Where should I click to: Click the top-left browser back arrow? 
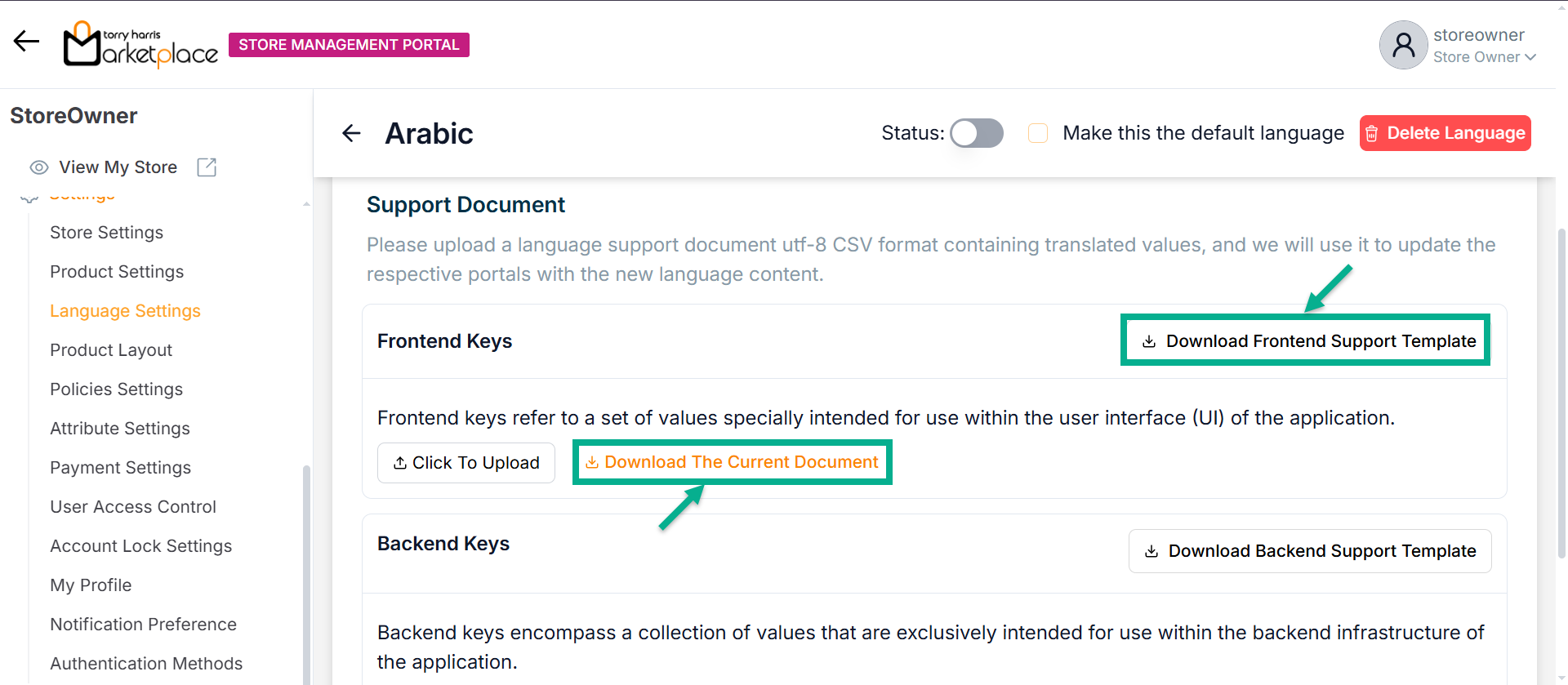click(26, 42)
